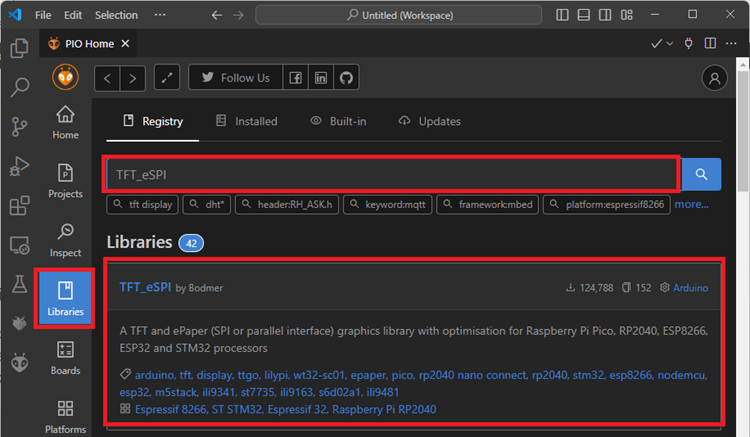The image size is (750, 437).
Task: Click the 'm5stack' keyword tag
Action: [176, 392]
